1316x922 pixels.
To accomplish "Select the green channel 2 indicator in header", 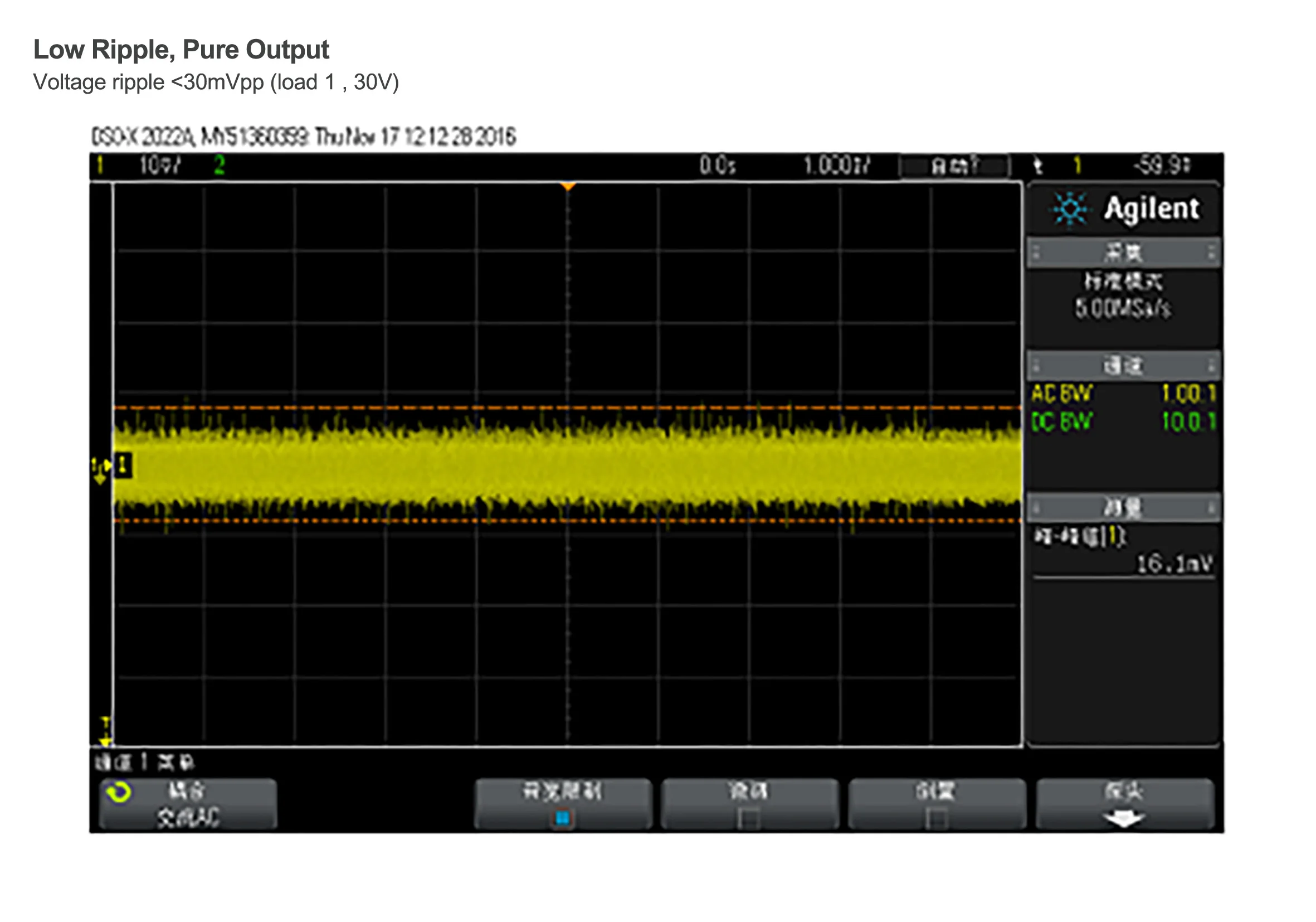I will 220,166.
